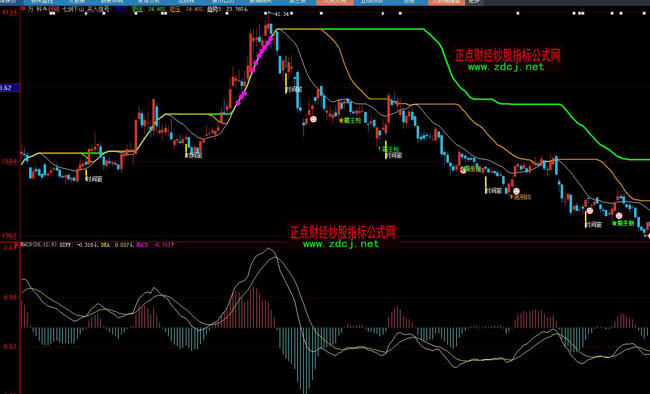This screenshot has width=650, height=394.
Task: Open the www.zdcj.net link in chart center
Action: (x=341, y=244)
